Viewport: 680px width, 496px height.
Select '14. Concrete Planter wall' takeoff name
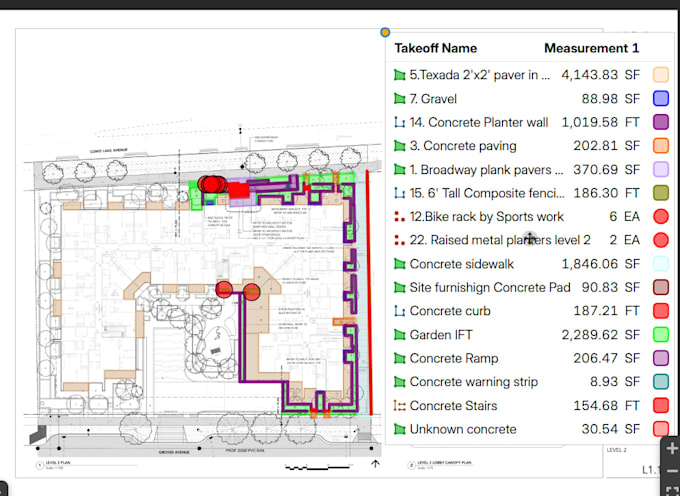point(479,122)
